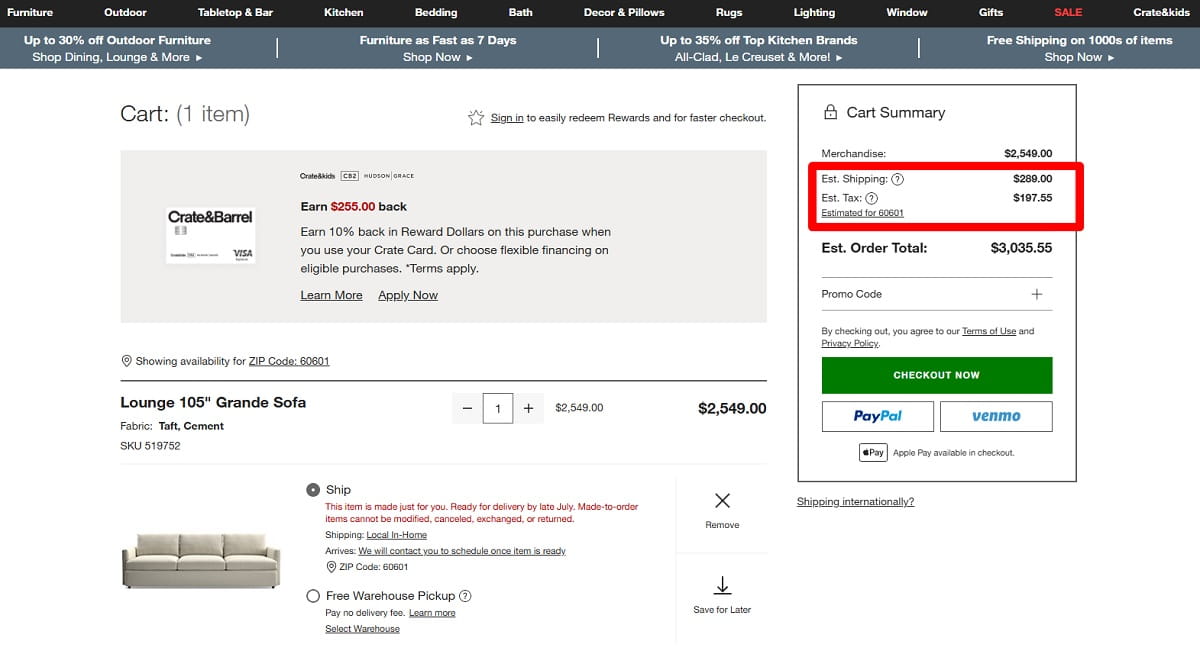This screenshot has width=1200, height=670.
Task: Open the Window menu
Action: 907,12
